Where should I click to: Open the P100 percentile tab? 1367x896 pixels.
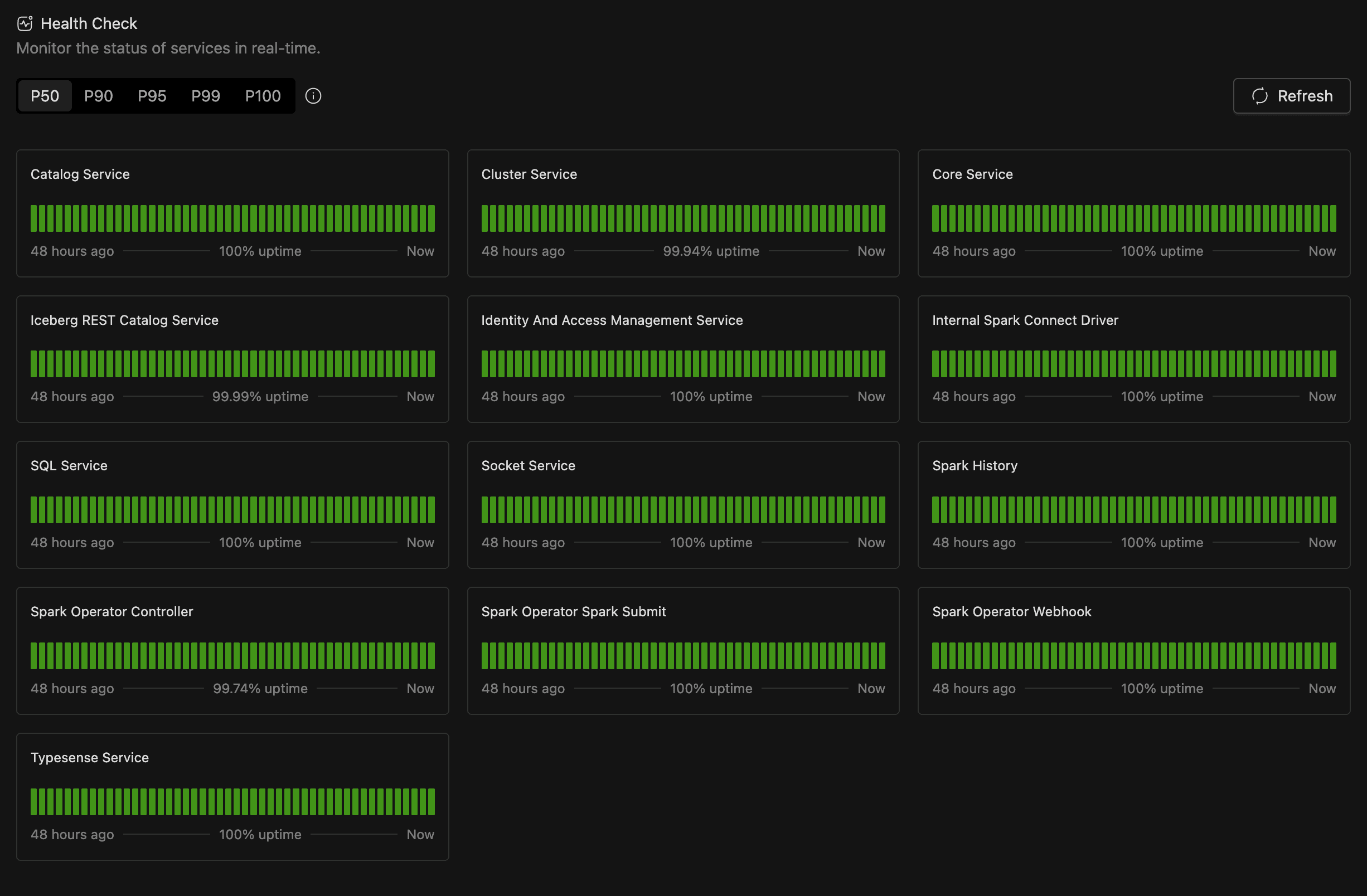pos(263,96)
